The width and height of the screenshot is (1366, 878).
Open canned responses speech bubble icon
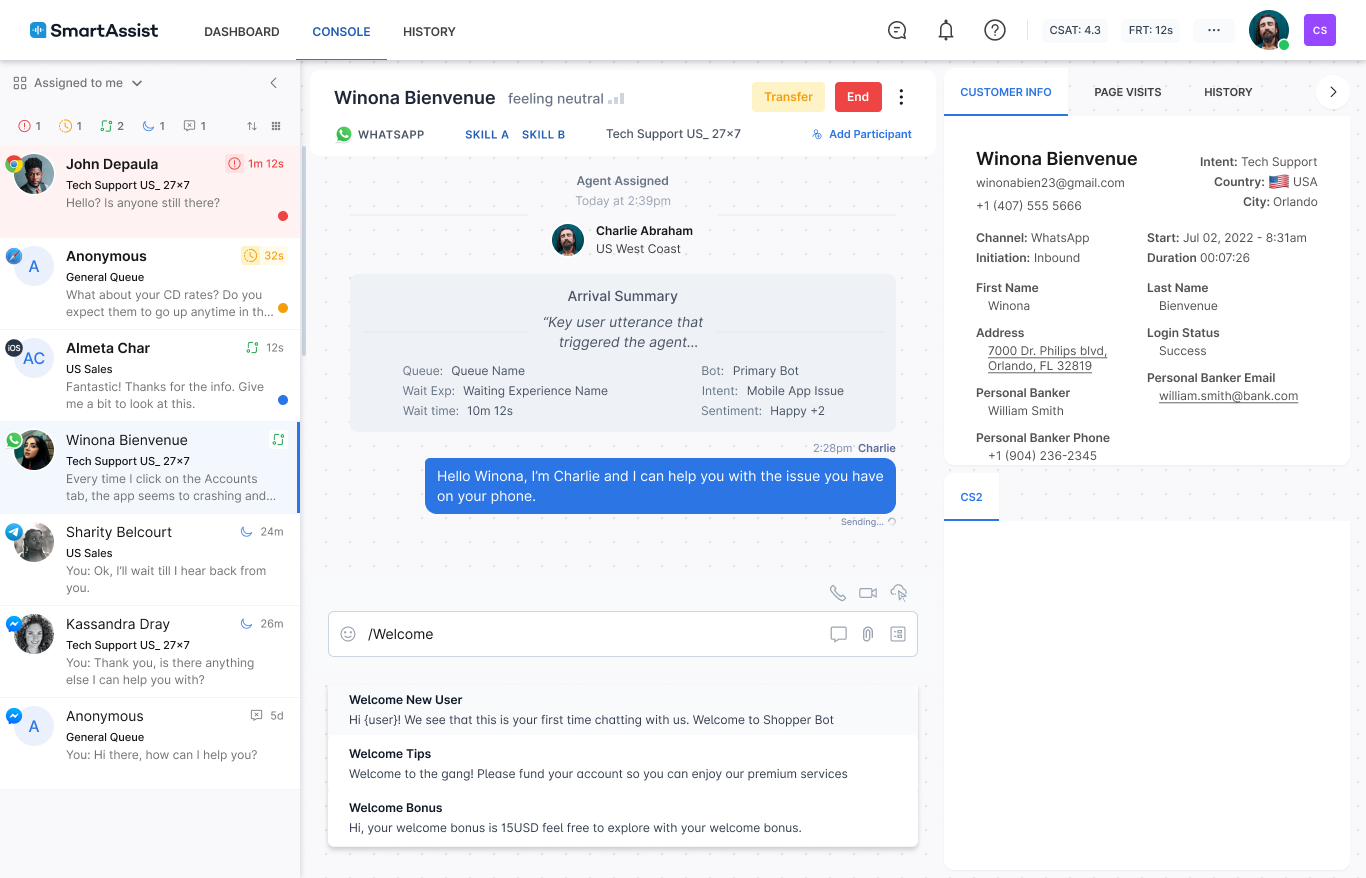[839, 634]
